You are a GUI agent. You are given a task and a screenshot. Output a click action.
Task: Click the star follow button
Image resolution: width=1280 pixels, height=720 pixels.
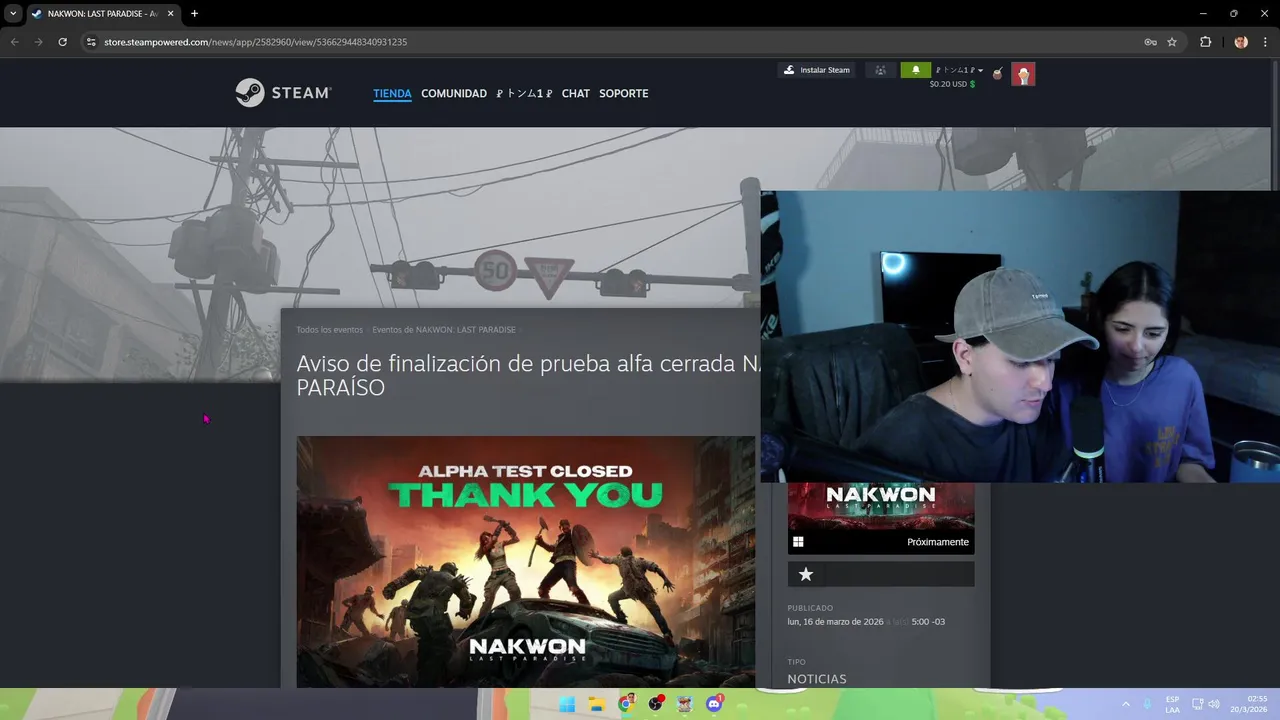(x=806, y=574)
